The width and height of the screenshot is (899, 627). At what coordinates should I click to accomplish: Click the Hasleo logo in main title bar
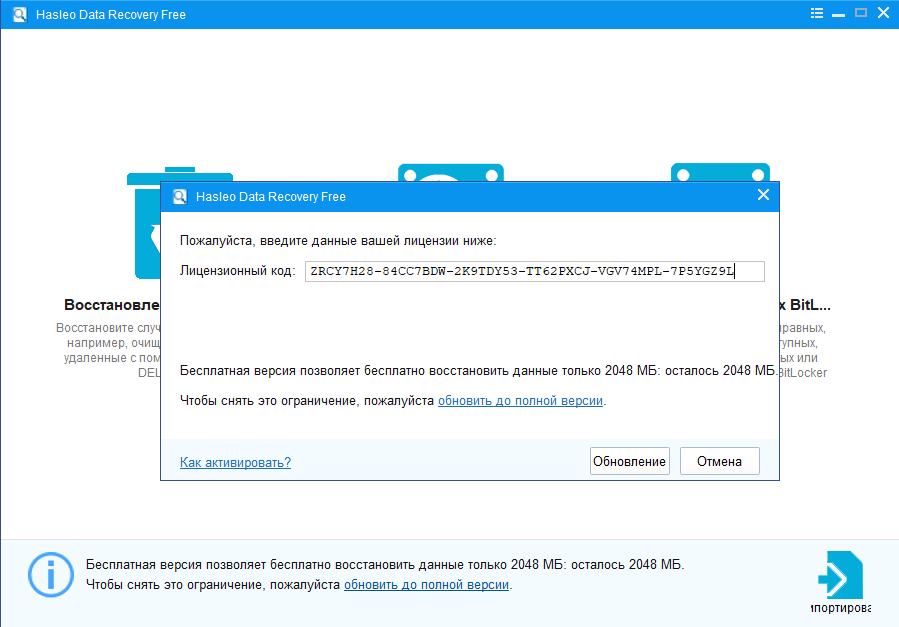(x=19, y=14)
